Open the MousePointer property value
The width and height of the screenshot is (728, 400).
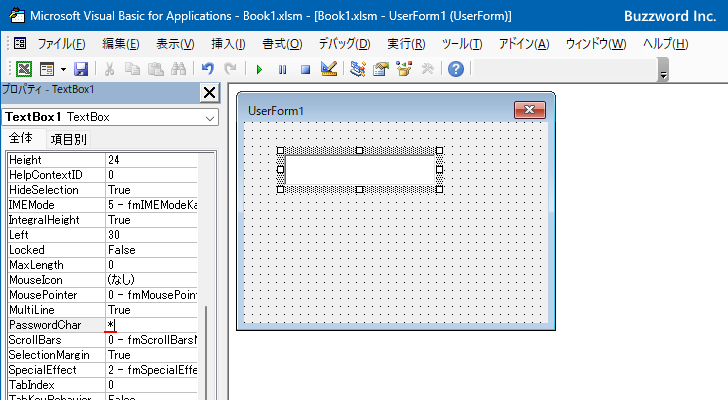151,295
